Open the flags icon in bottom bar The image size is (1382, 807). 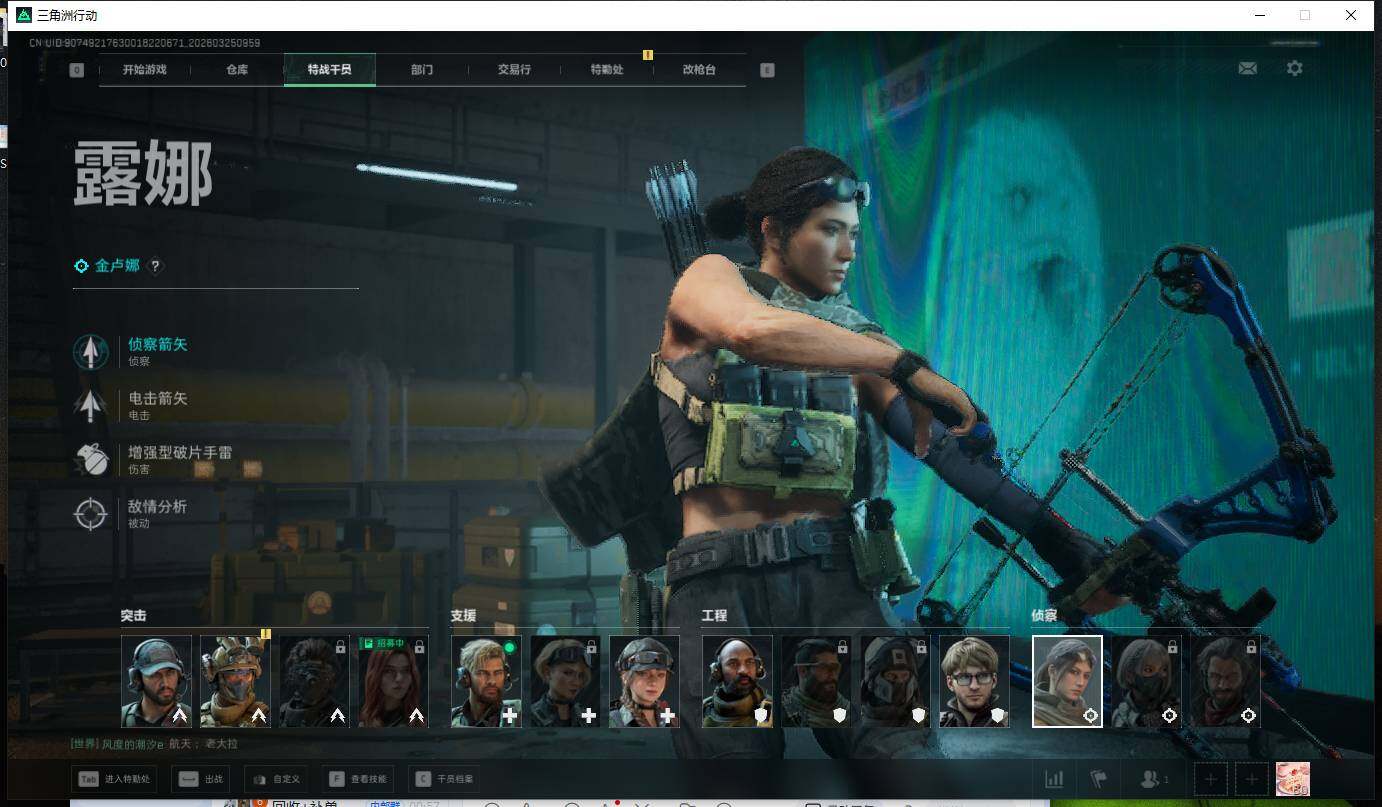(1098, 779)
